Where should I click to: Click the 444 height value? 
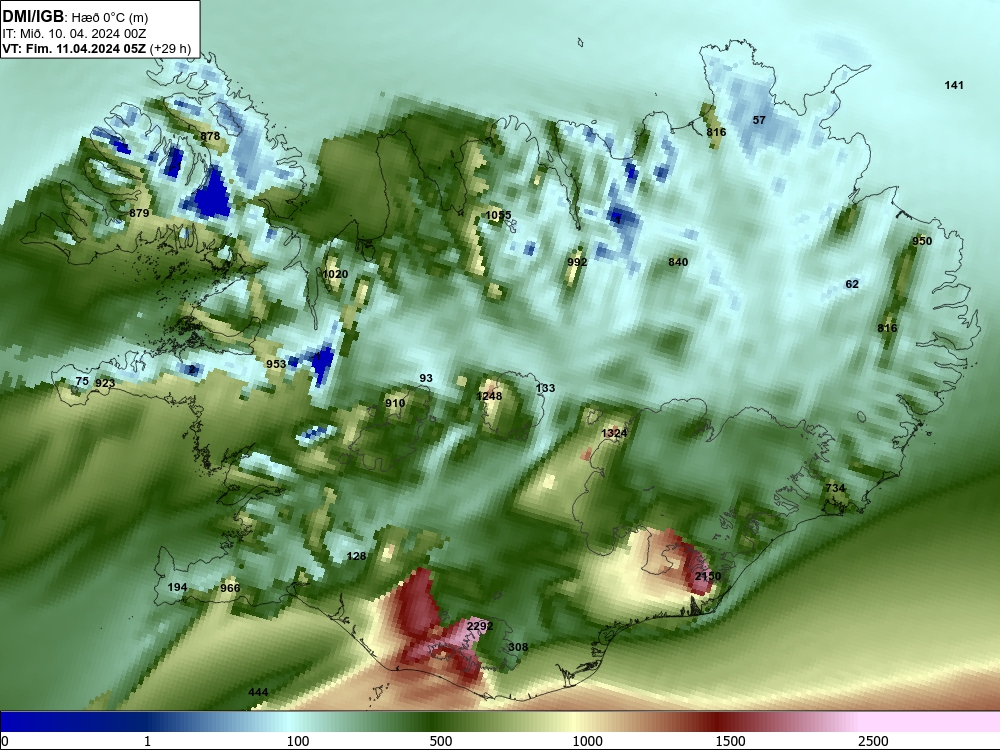pos(258,692)
